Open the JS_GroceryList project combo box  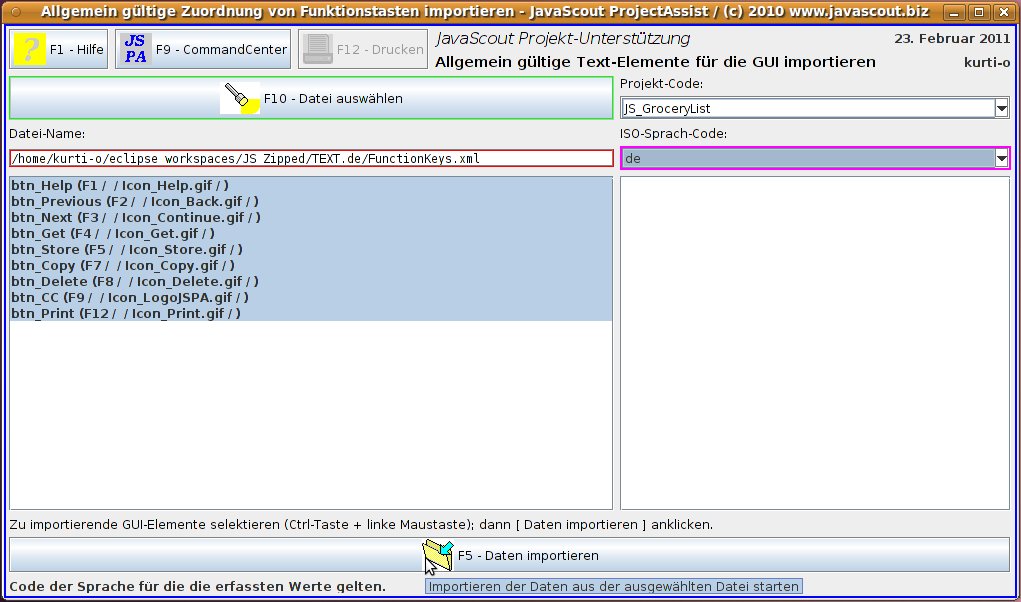click(806, 108)
